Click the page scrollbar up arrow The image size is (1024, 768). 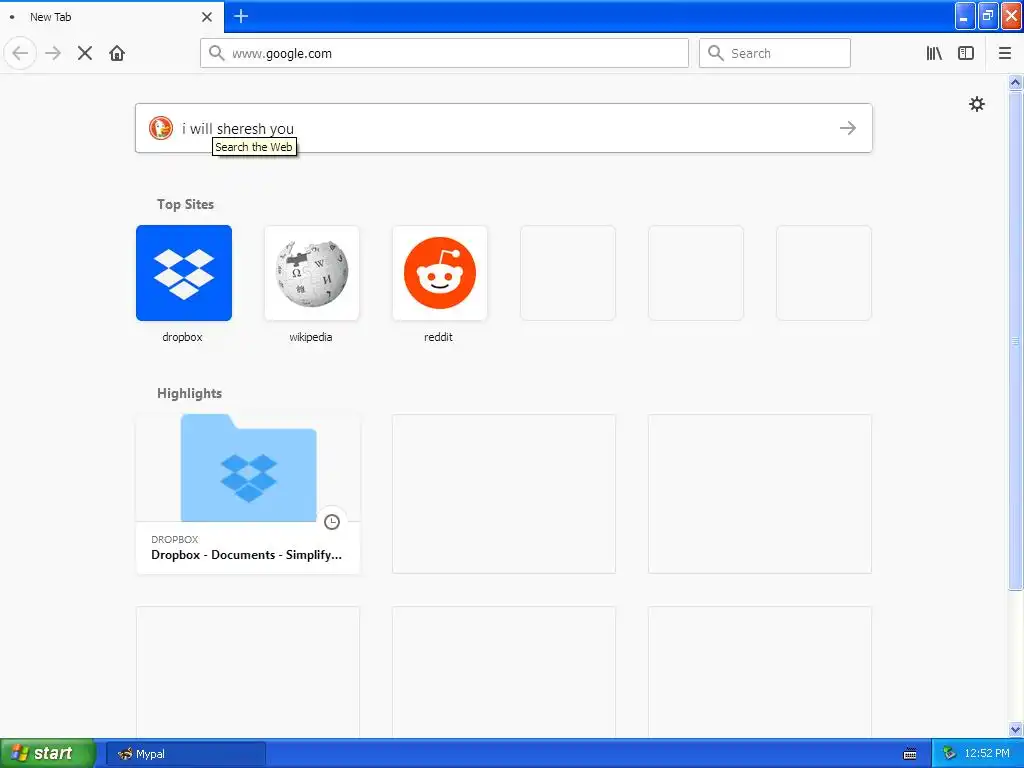[1015, 82]
